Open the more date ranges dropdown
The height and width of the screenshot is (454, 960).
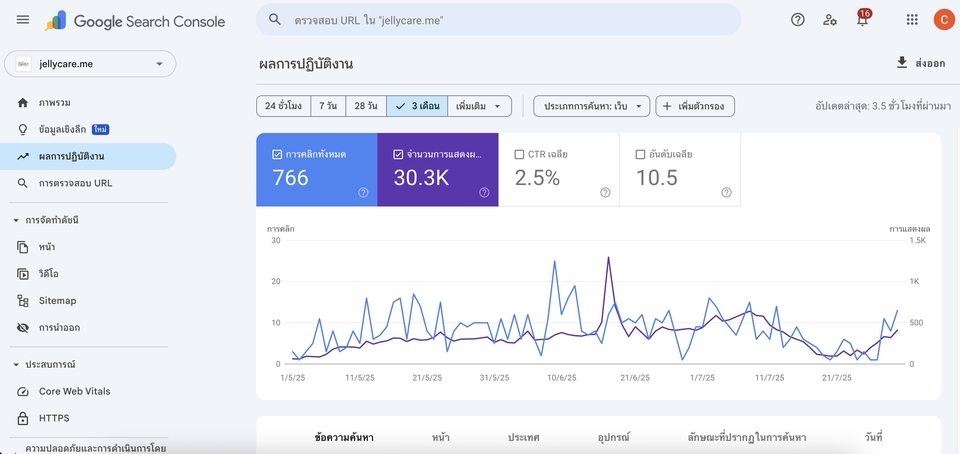(479, 106)
